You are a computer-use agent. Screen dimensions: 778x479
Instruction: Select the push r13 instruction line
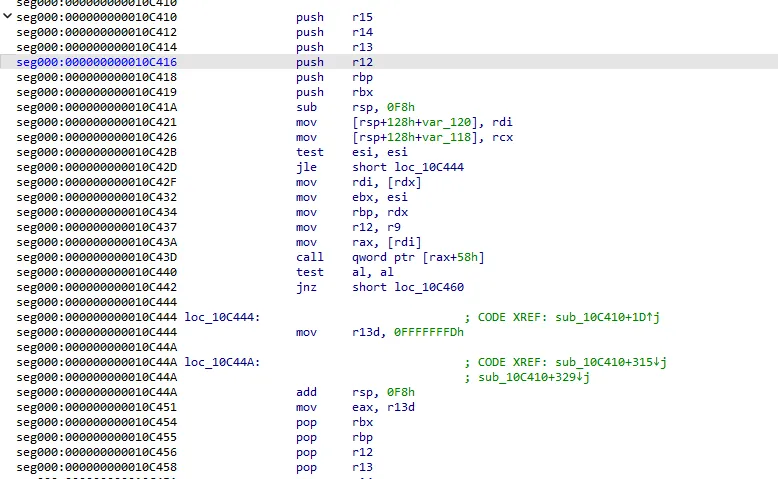(x=334, y=47)
